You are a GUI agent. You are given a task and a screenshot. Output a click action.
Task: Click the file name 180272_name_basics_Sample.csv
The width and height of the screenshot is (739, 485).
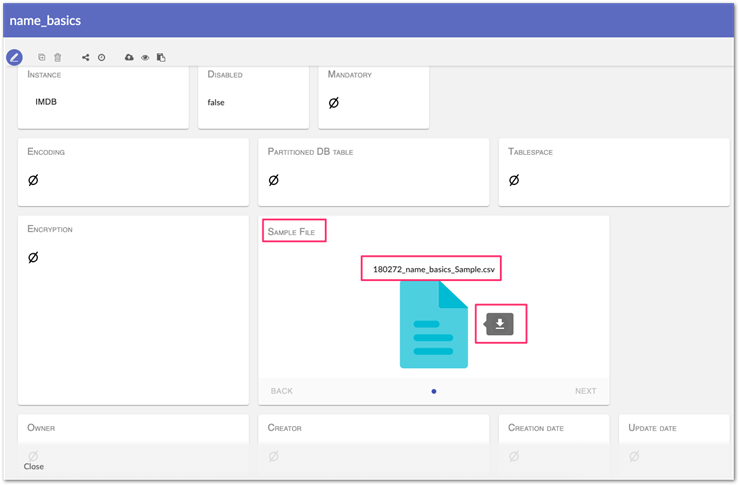coord(434,269)
